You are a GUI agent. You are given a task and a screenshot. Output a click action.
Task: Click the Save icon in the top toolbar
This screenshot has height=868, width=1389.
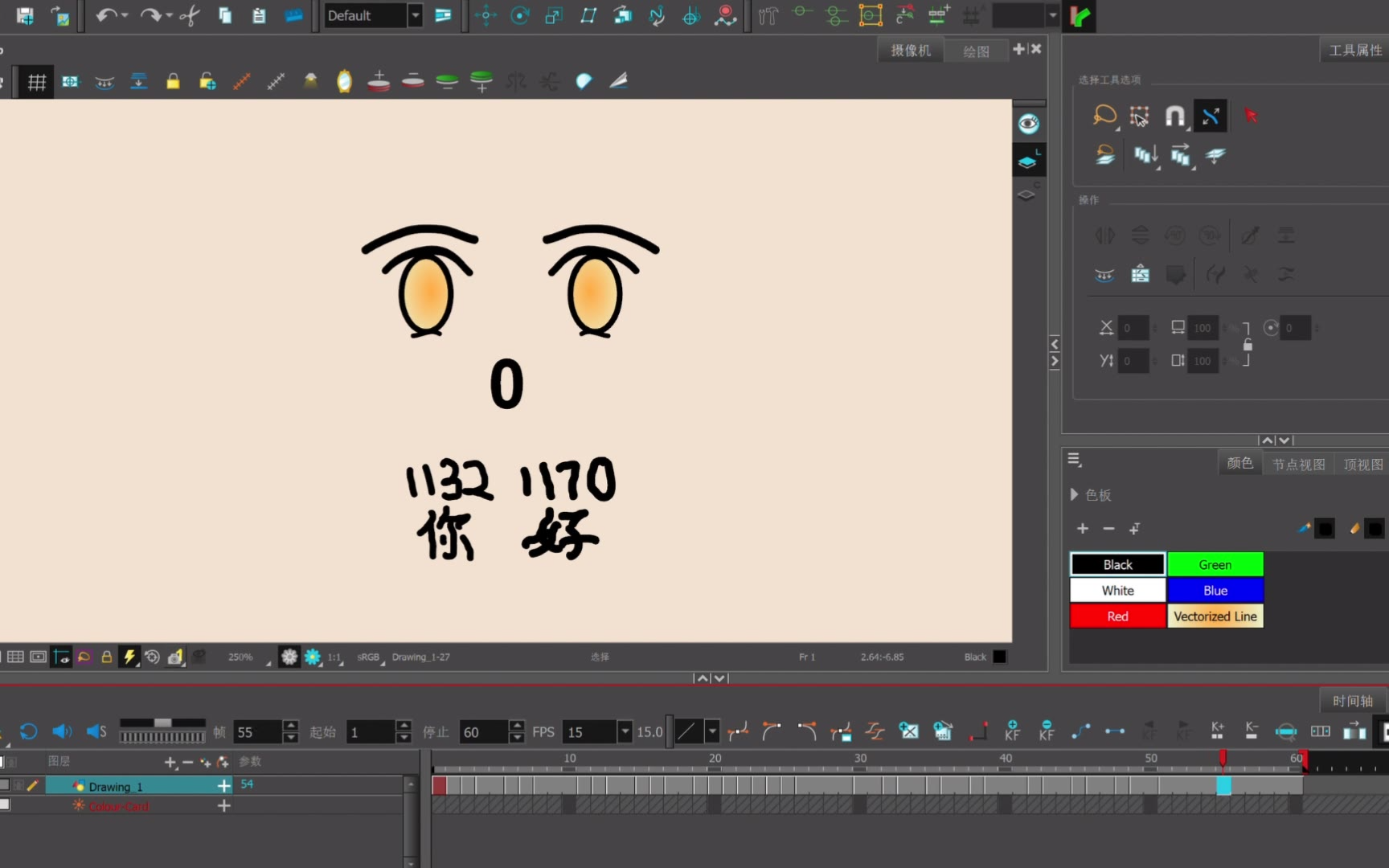tap(25, 15)
